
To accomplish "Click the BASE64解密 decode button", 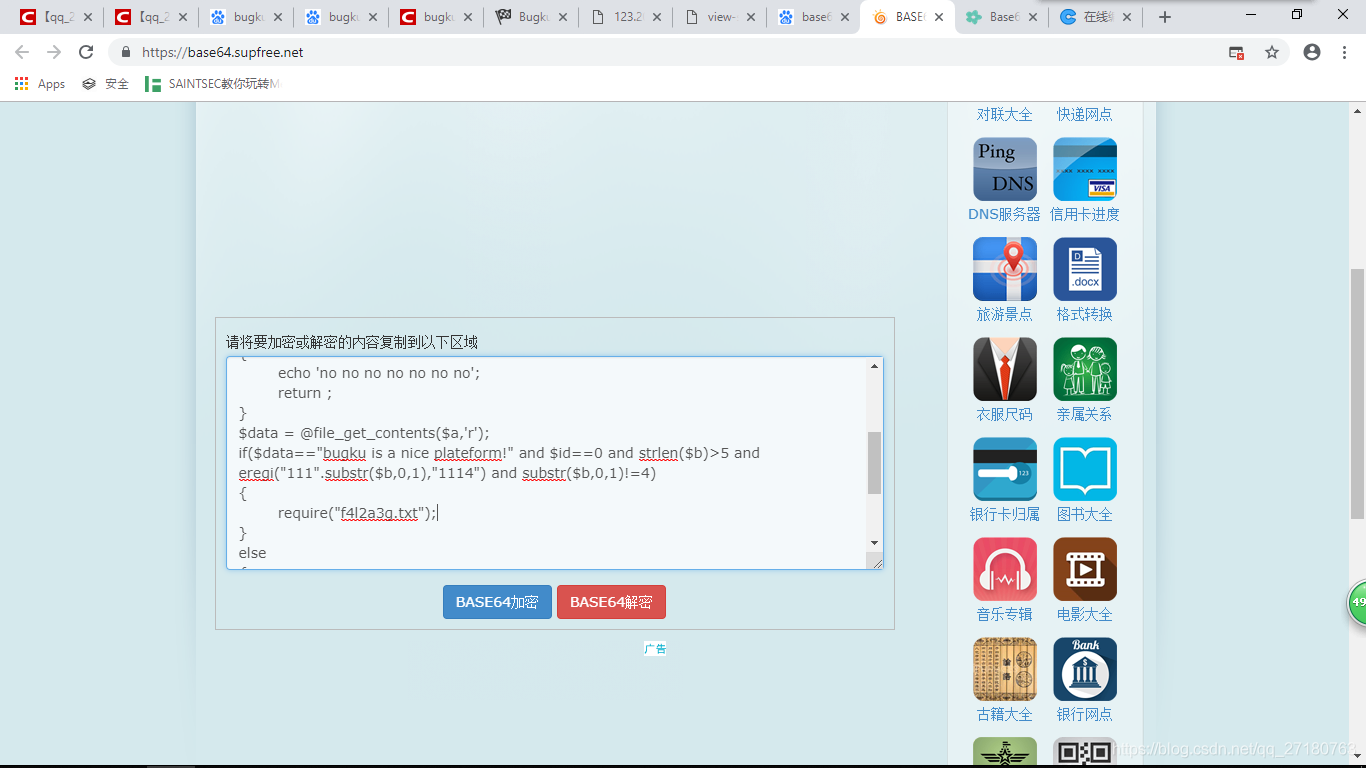I will 611,602.
